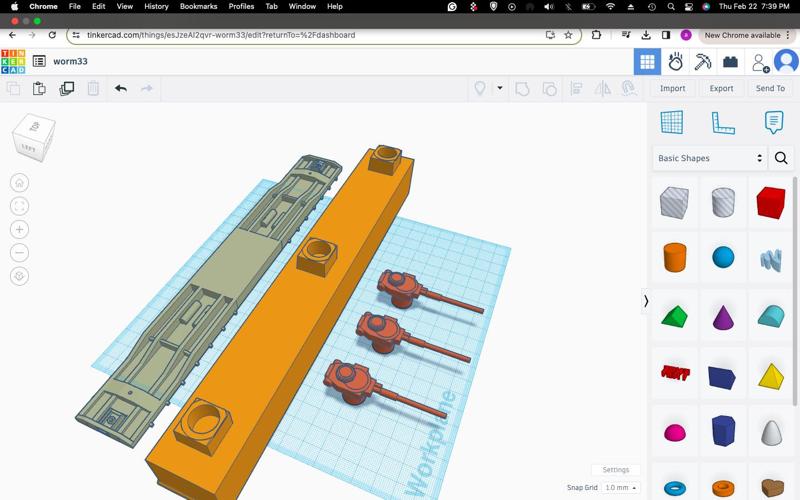Switch to the 3D design grid view
Viewport: 800px width, 500px height.
pyautogui.click(x=647, y=62)
